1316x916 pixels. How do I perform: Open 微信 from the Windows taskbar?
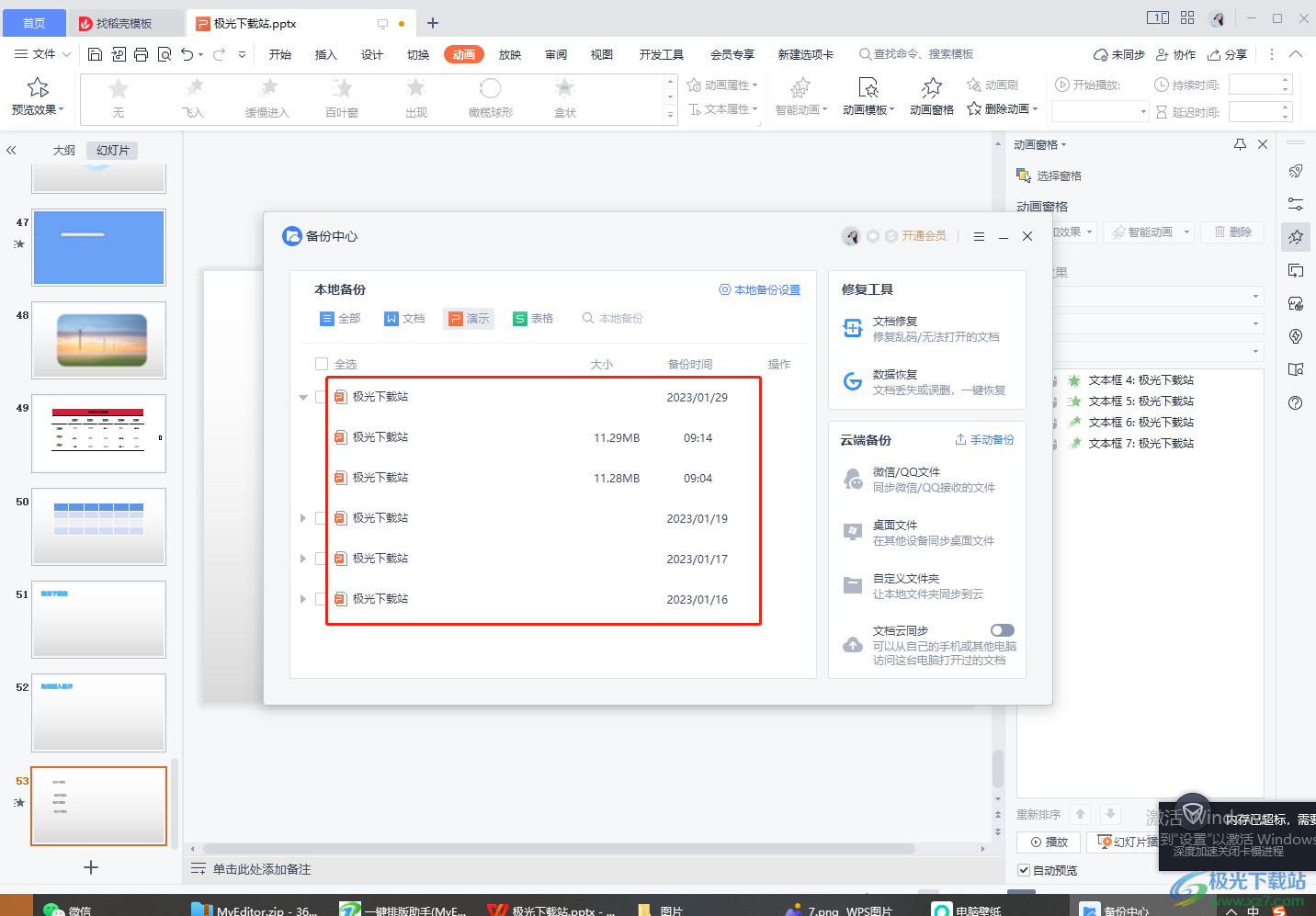tap(67, 910)
